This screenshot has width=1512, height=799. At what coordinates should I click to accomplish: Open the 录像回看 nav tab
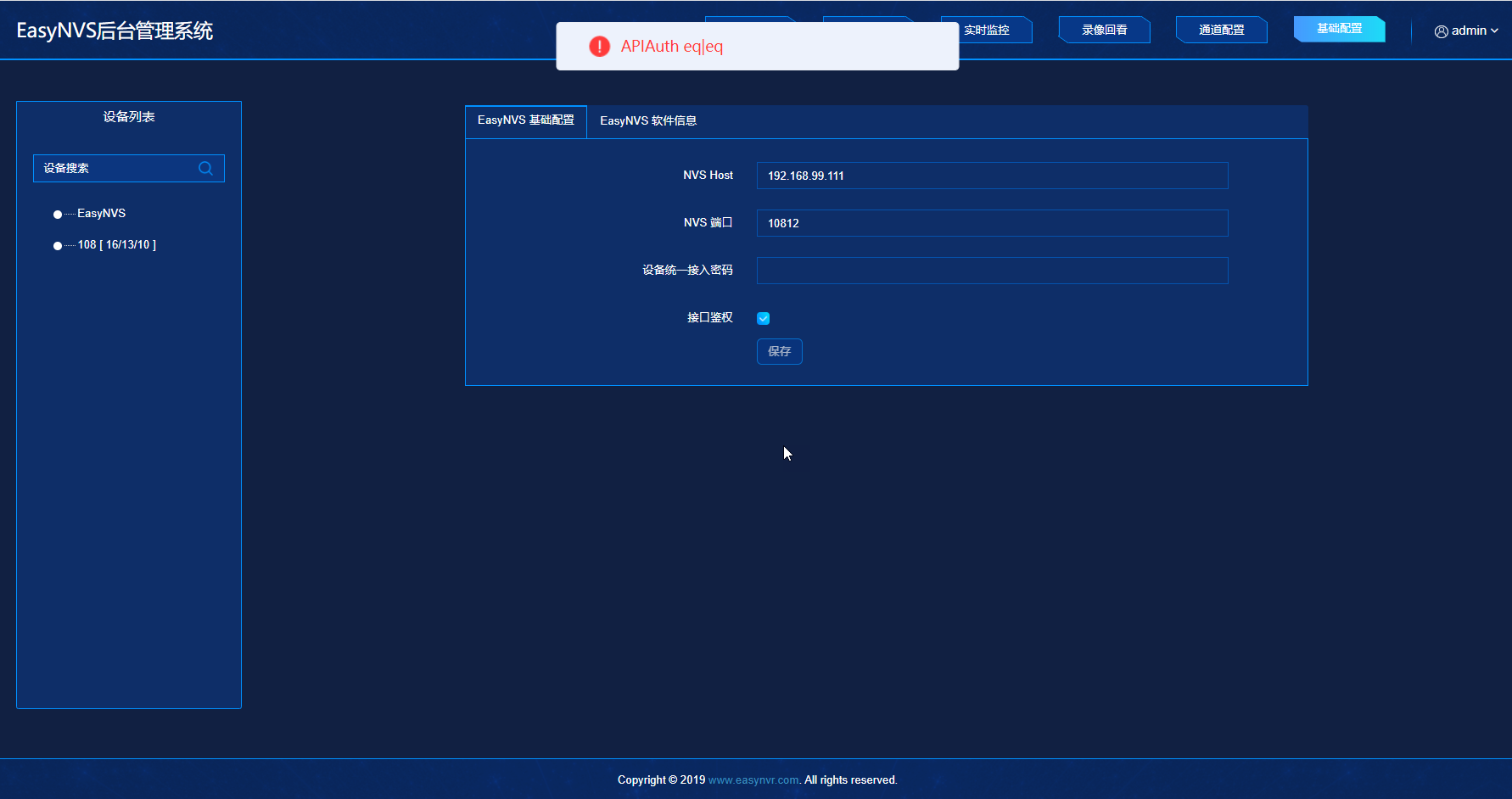pos(1105,30)
